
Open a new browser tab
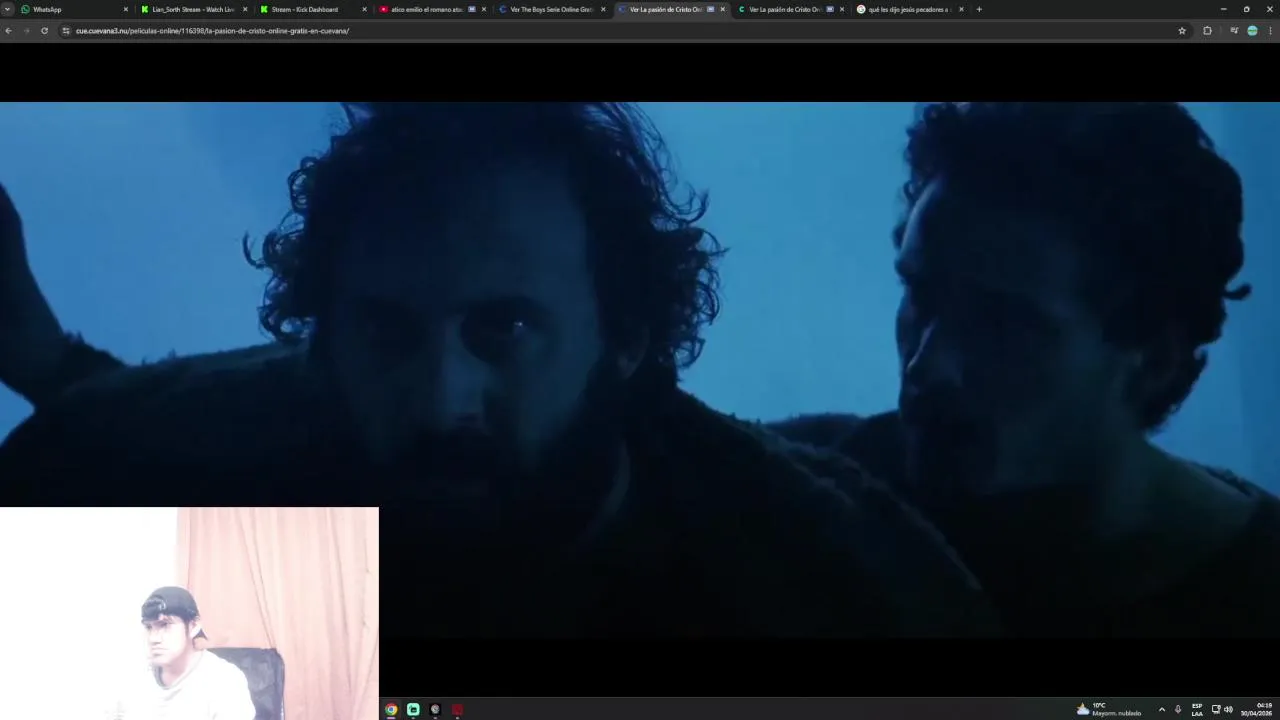click(979, 9)
